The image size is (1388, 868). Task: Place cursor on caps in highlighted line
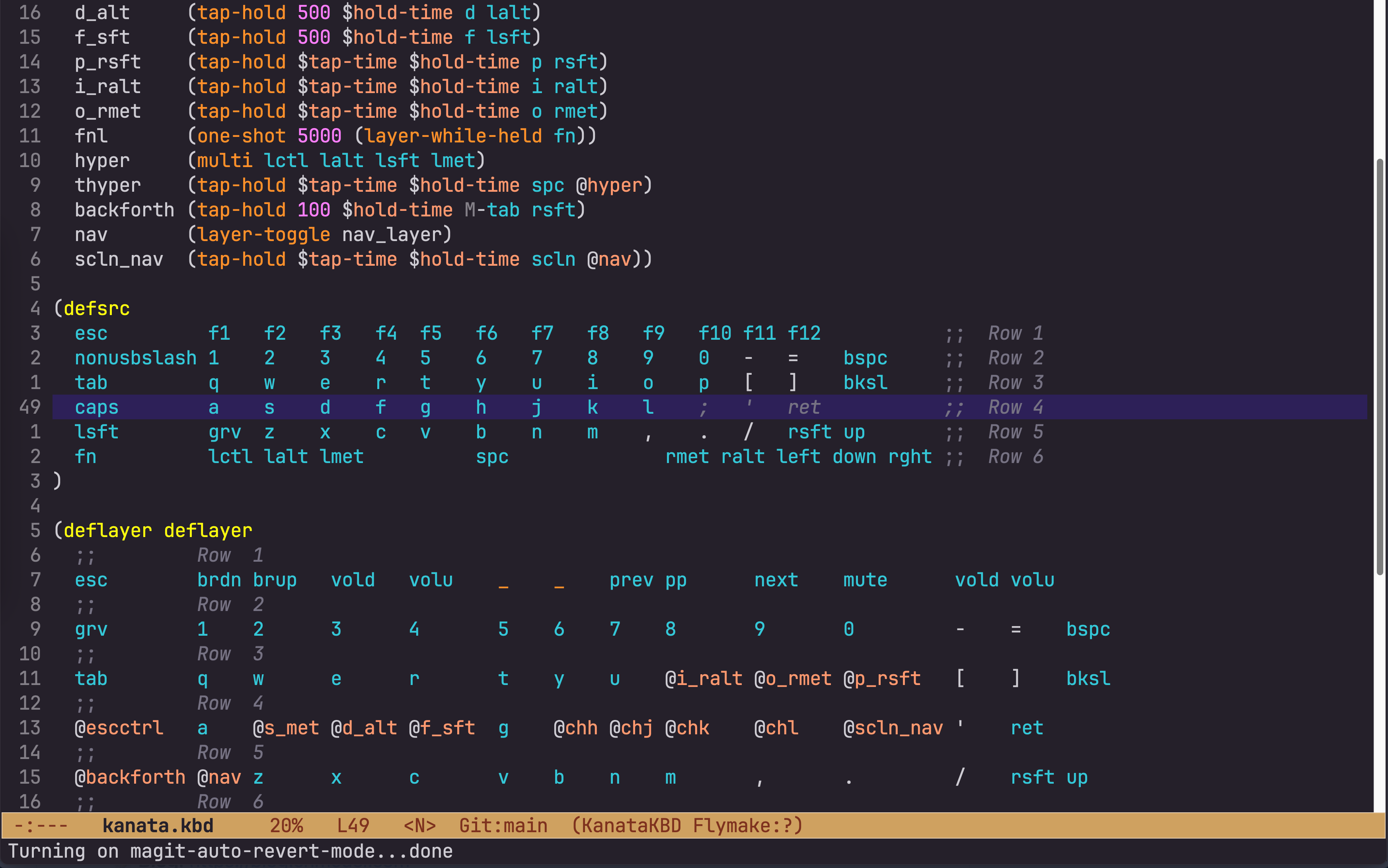click(96, 407)
